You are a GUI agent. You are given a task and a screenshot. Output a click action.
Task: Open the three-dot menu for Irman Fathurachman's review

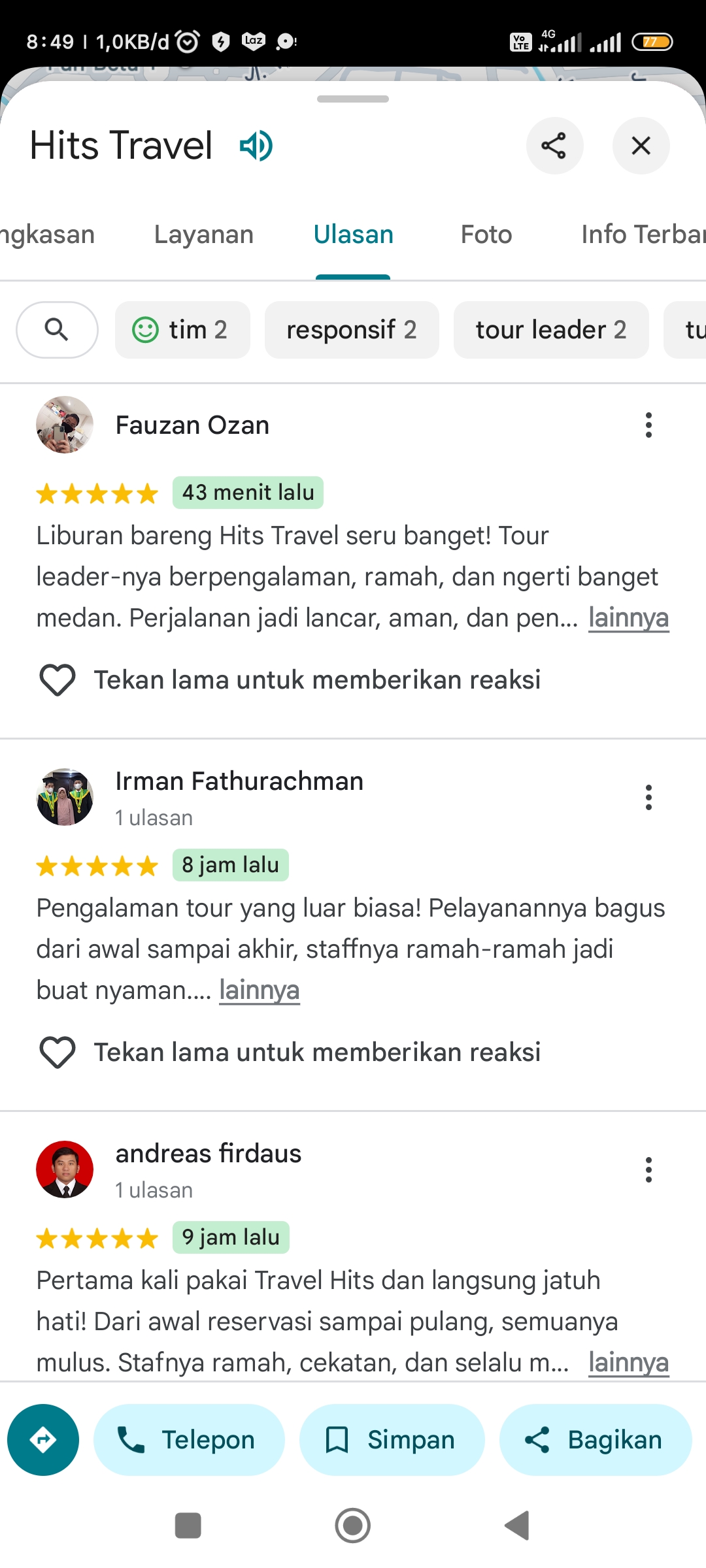pos(648,798)
